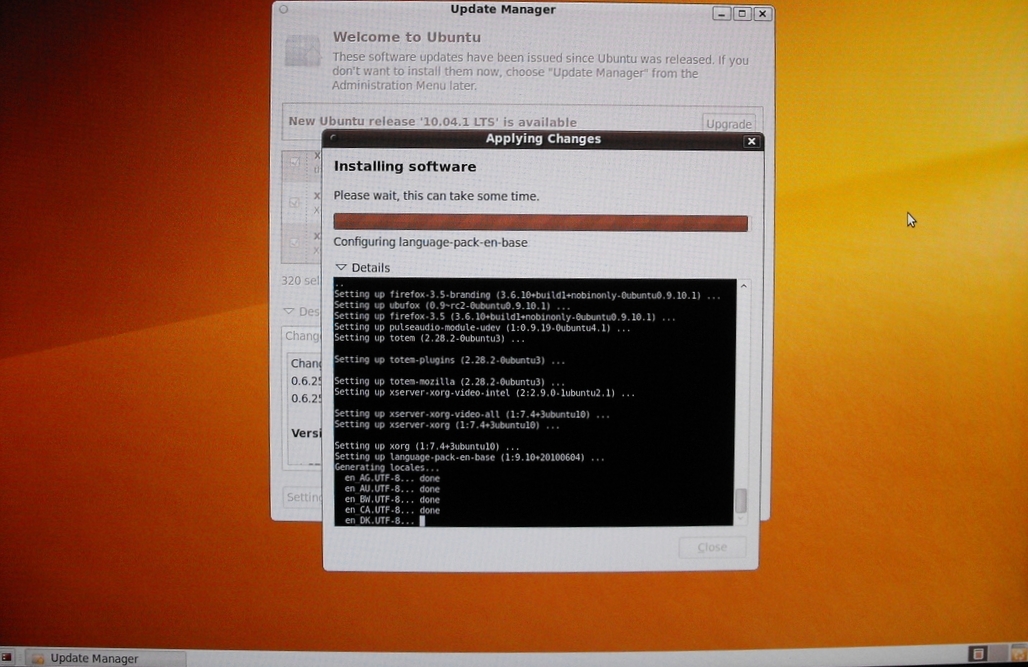Toggle the third update checkbox in list
The width and height of the screenshot is (1028, 667).
coord(295,241)
